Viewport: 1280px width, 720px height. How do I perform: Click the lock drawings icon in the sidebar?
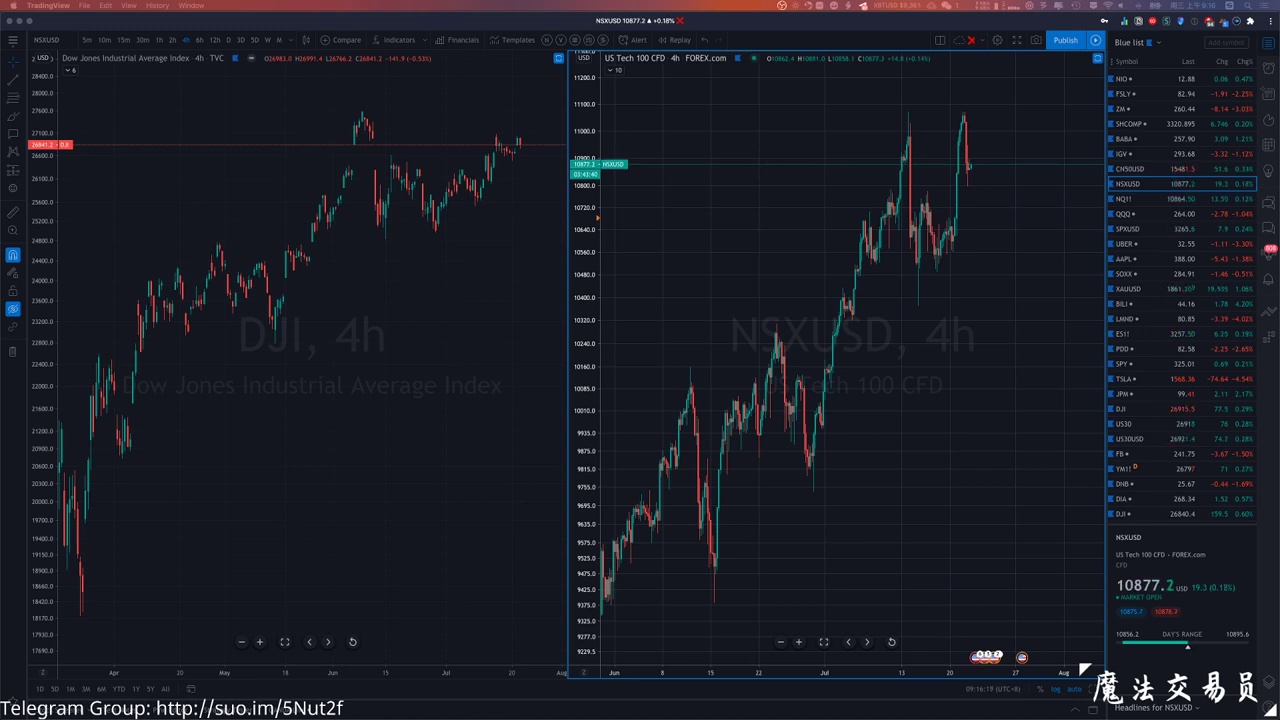tap(13, 291)
